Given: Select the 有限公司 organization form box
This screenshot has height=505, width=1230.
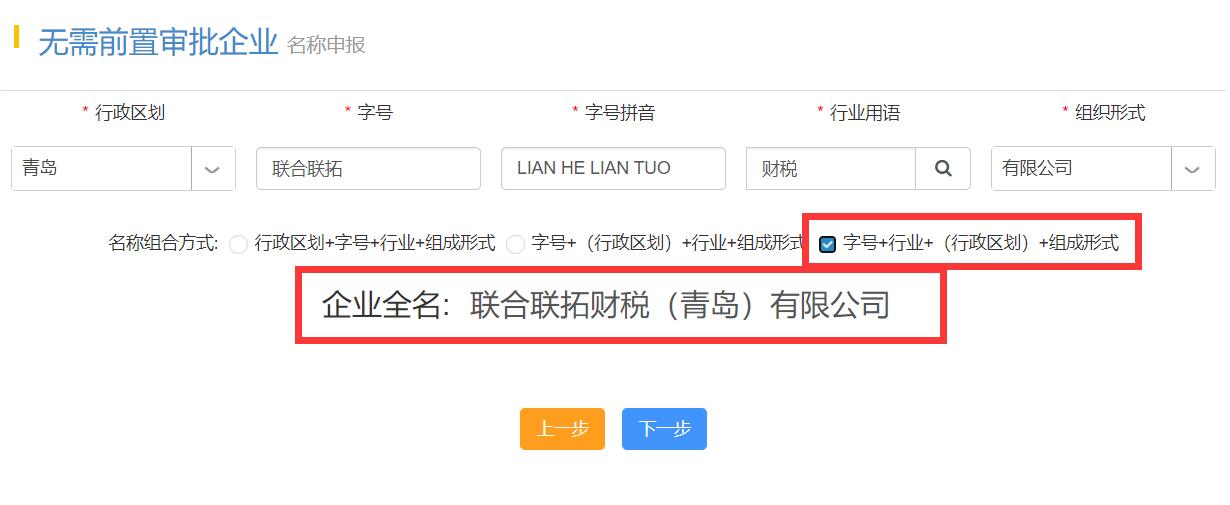Looking at the screenshot, I should (1081, 169).
